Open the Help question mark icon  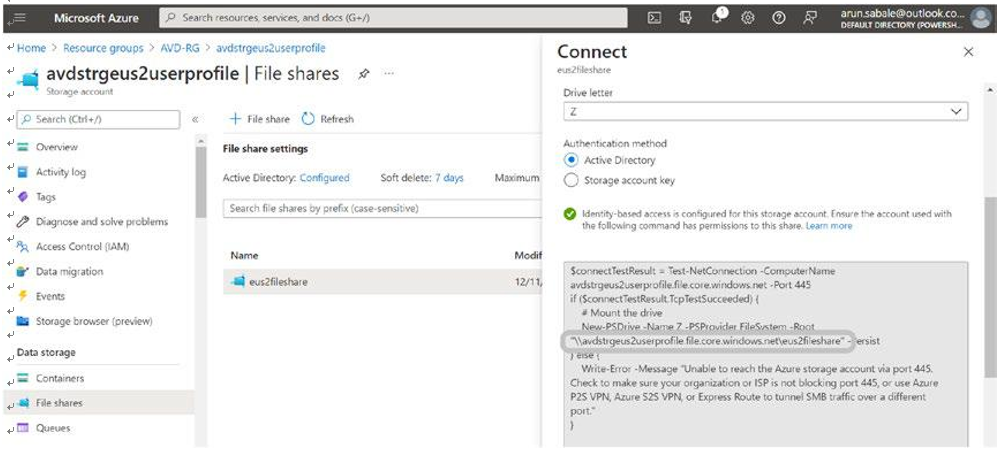tap(778, 18)
